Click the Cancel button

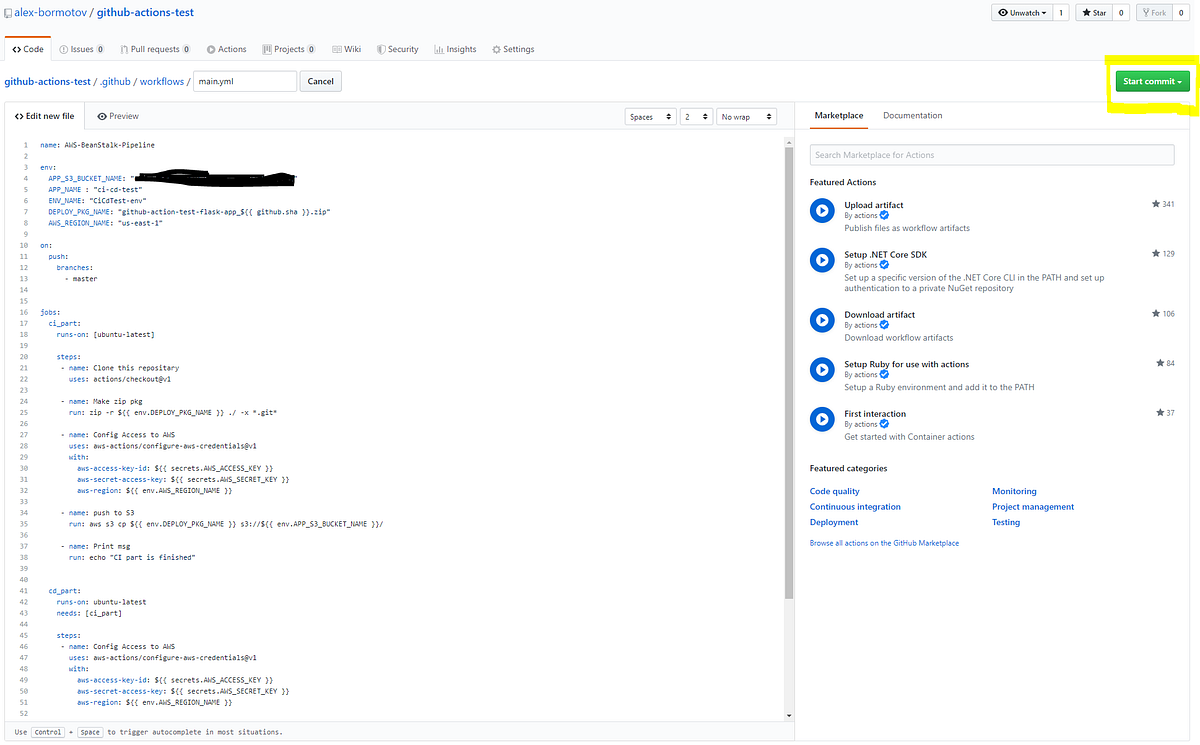pos(320,81)
